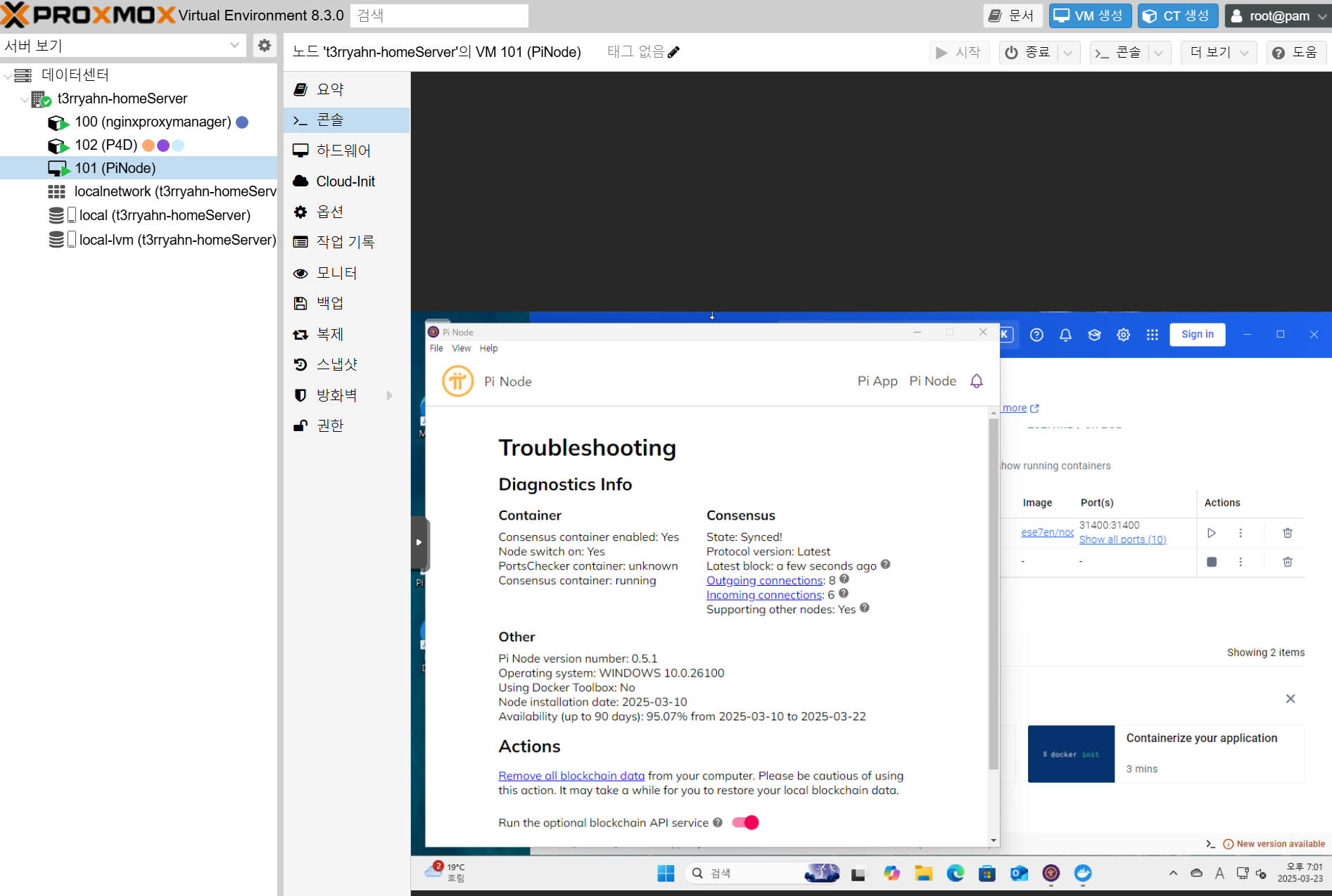Open the Pi Node File menu
The image size is (1332, 896).
(436, 348)
